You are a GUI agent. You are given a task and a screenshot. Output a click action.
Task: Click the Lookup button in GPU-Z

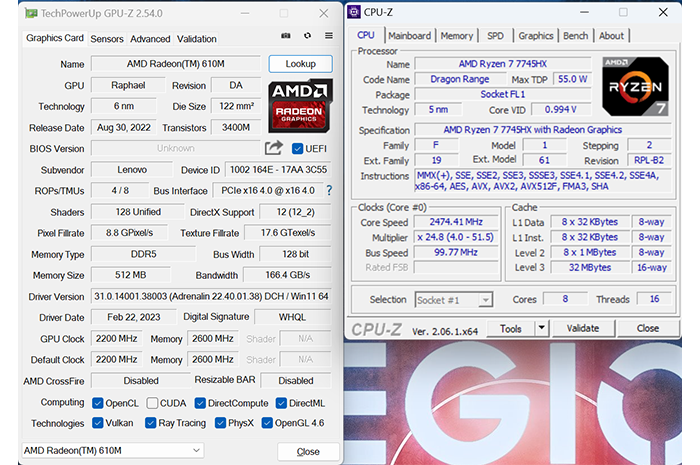click(300, 64)
